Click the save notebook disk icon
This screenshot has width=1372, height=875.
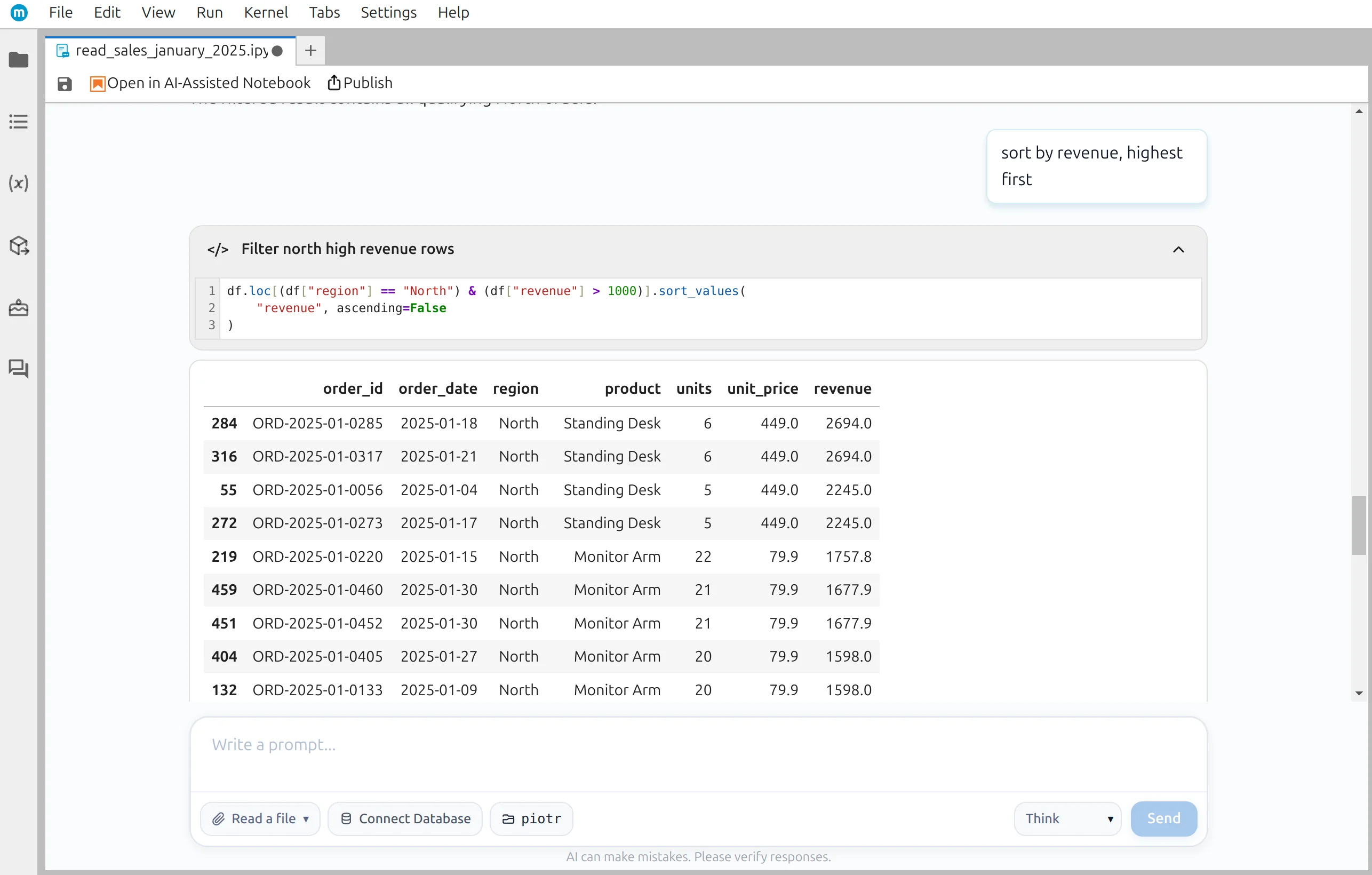pos(65,84)
